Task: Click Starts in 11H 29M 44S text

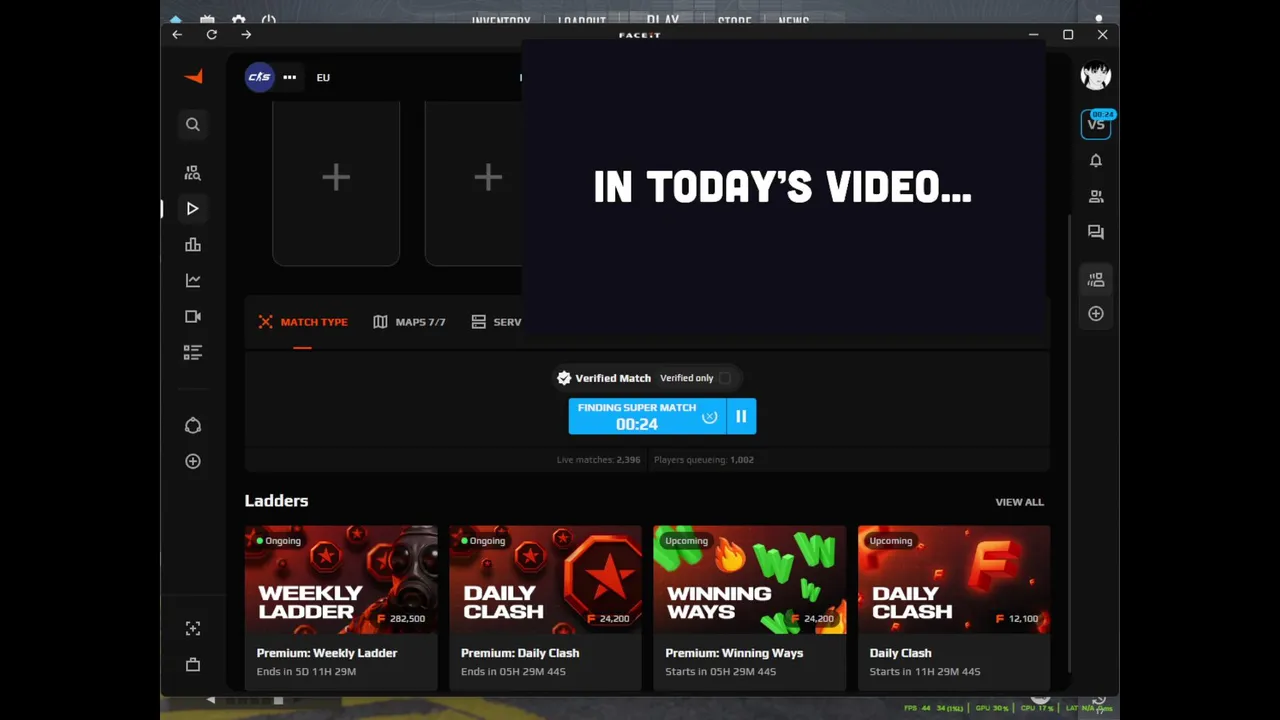Action: click(925, 672)
